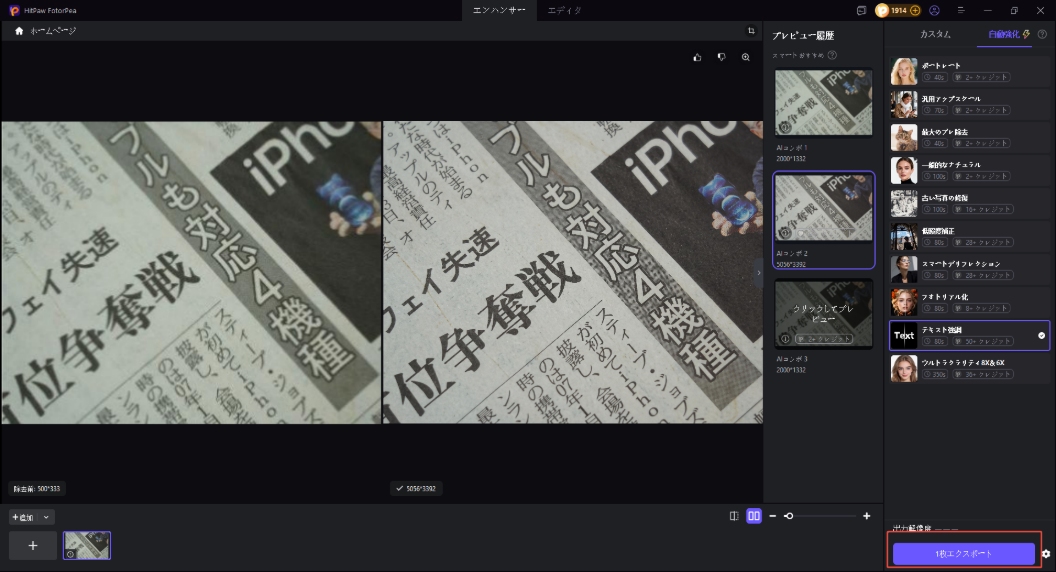The height and width of the screenshot is (572, 1056).
Task: Click the 1枚エクスポート button
Action: coord(964,554)
